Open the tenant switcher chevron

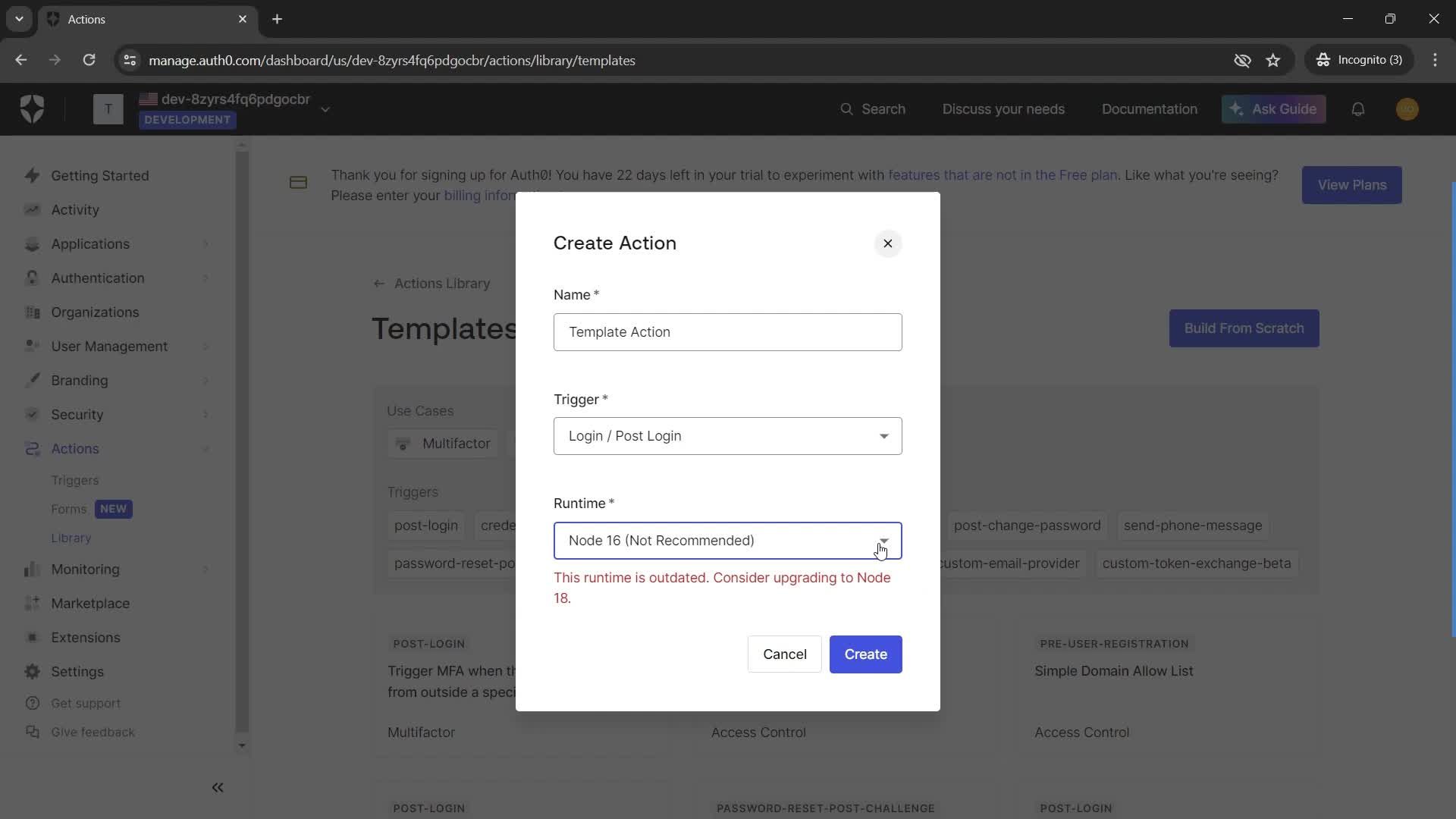325,110
